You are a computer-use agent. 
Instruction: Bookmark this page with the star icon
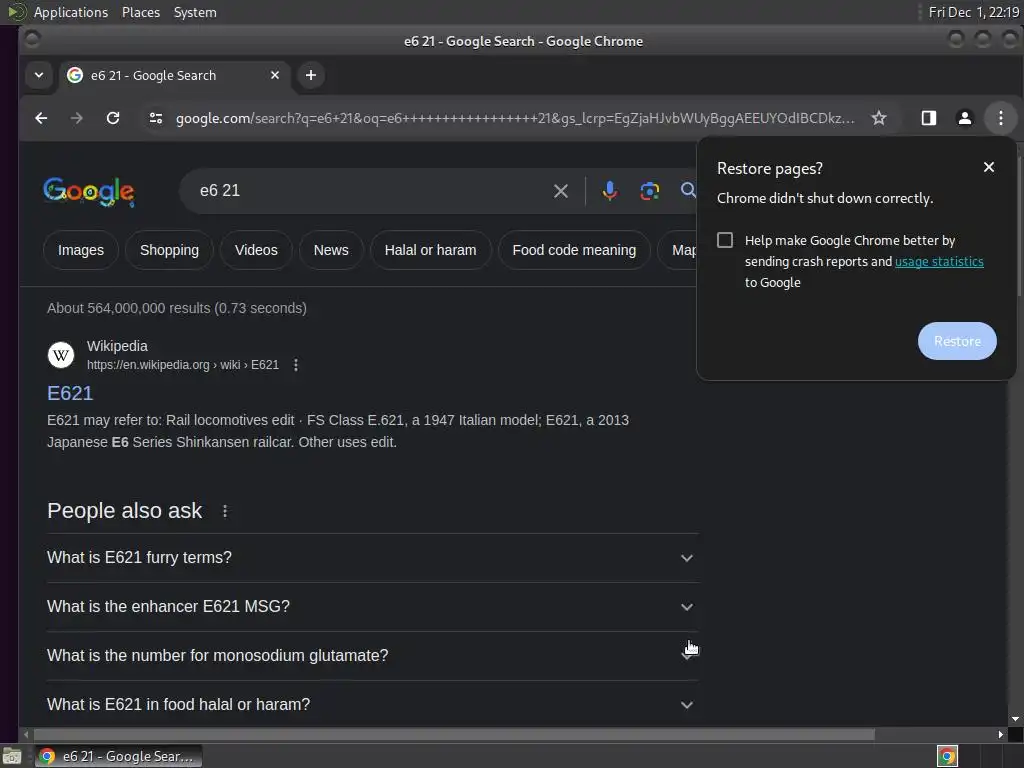tap(879, 118)
